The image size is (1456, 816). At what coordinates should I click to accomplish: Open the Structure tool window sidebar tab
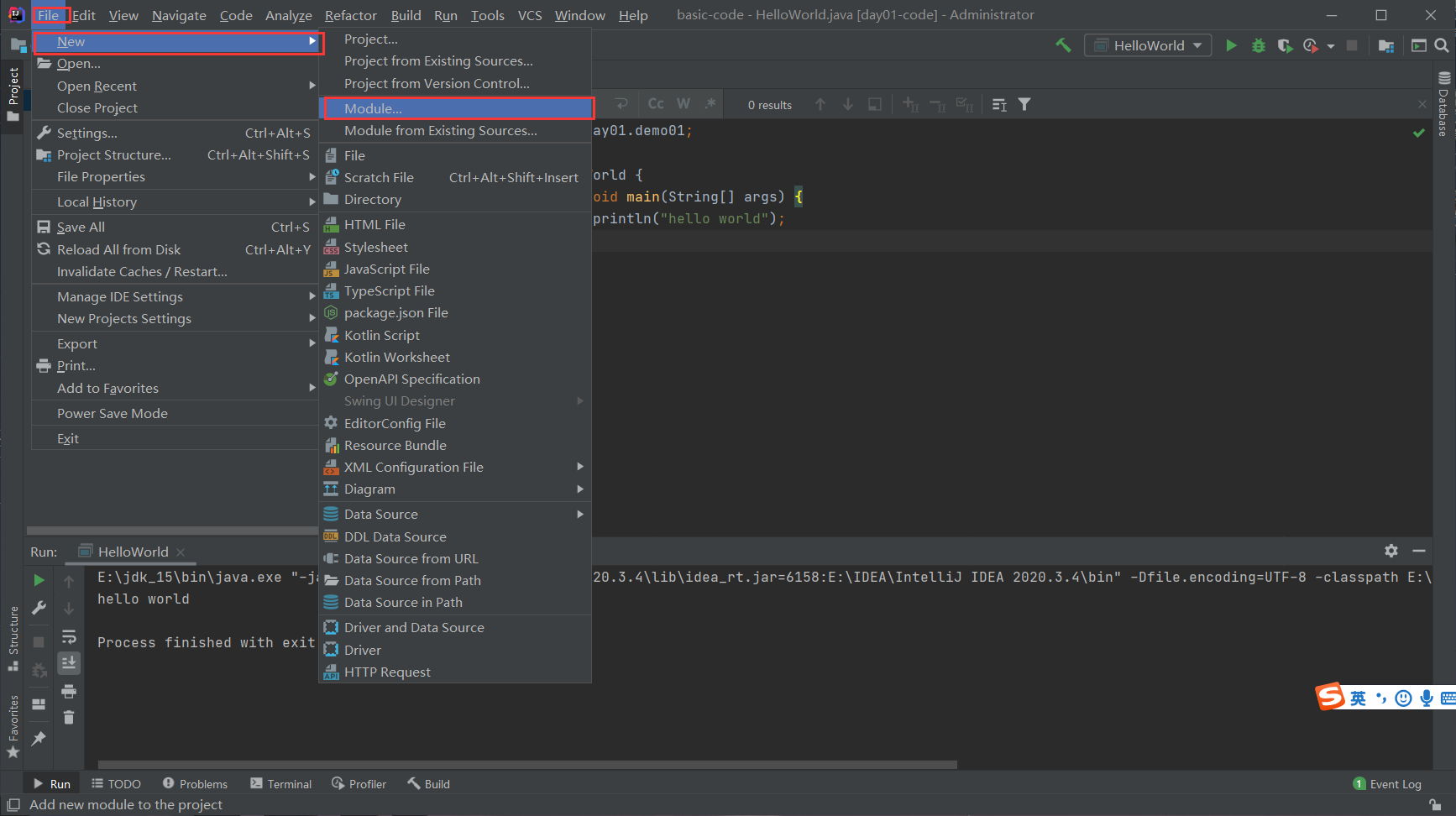click(13, 638)
